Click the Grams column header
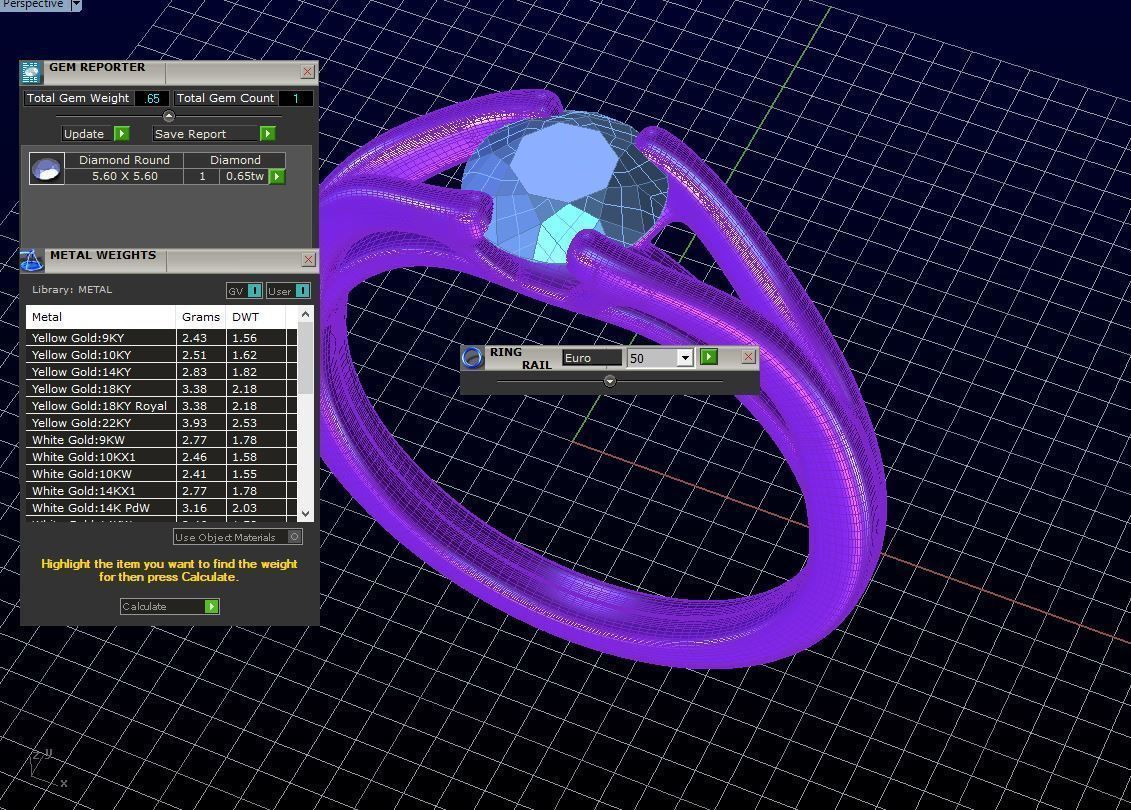 pyautogui.click(x=201, y=317)
